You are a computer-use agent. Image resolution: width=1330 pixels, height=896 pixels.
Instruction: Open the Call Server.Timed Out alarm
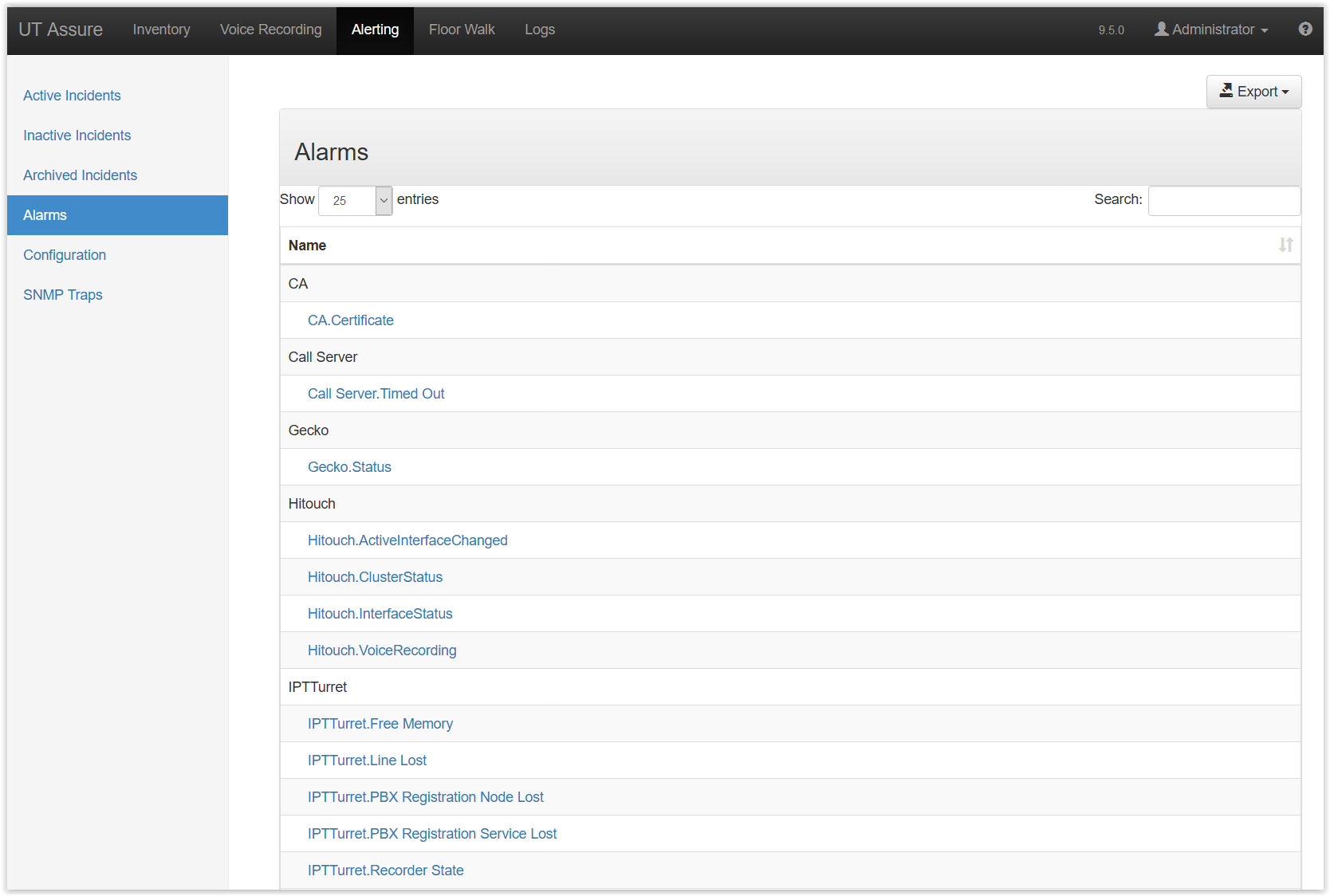pos(376,394)
